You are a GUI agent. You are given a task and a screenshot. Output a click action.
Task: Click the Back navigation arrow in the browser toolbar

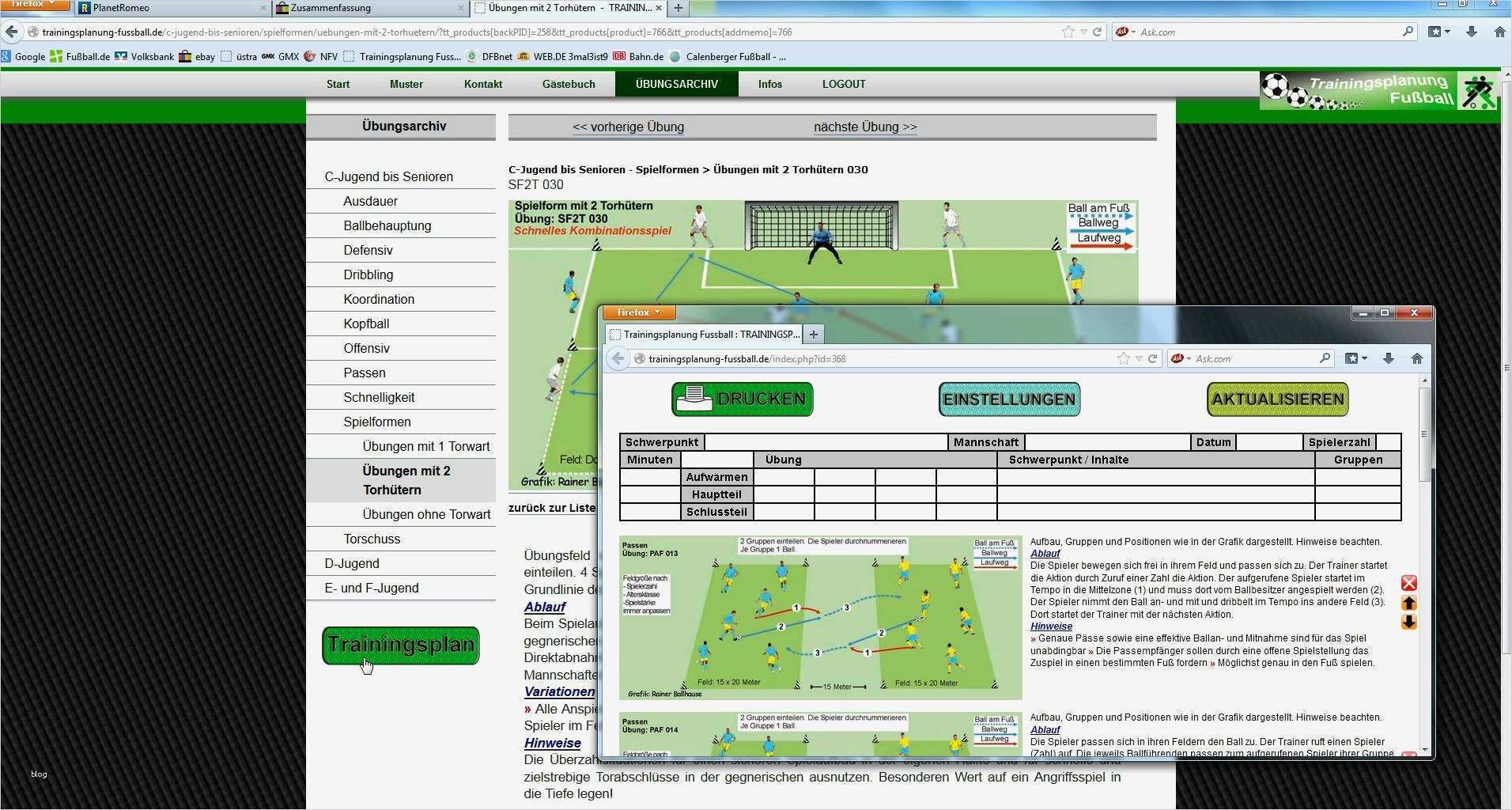click(11, 32)
